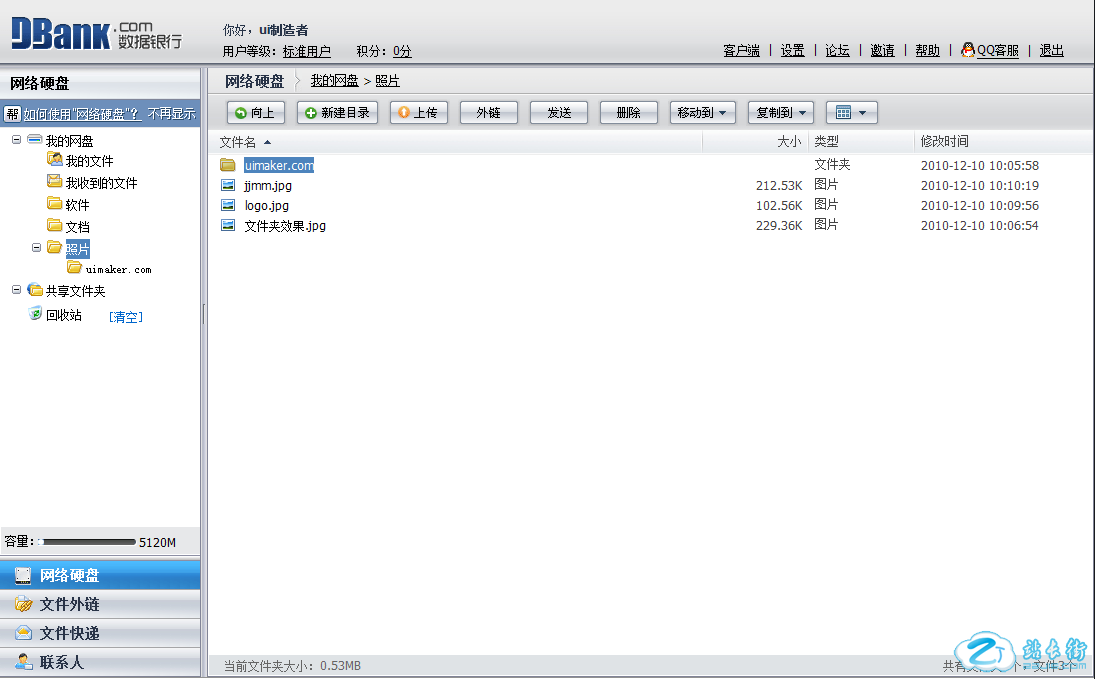Image resolution: width=1095 pixels, height=679 pixels.
Task: Open the view mode grid dropdown
Action: pyautogui.click(x=851, y=113)
